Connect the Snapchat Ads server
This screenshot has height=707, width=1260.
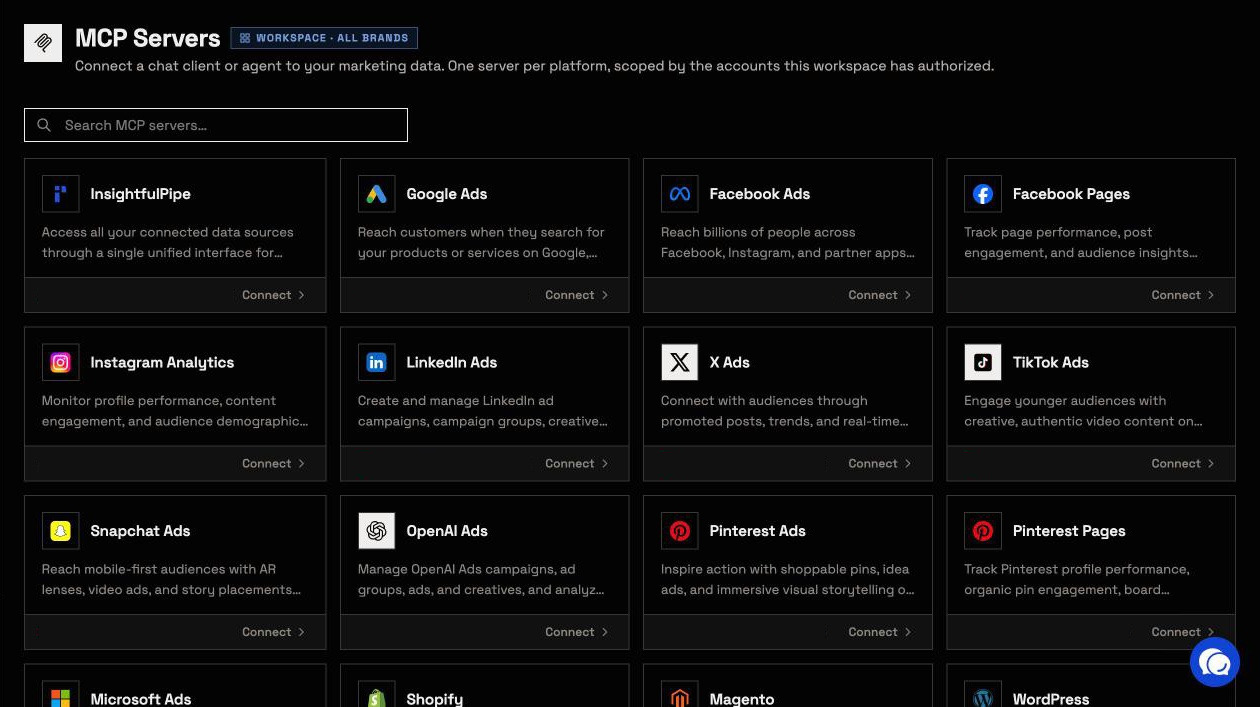coord(273,632)
